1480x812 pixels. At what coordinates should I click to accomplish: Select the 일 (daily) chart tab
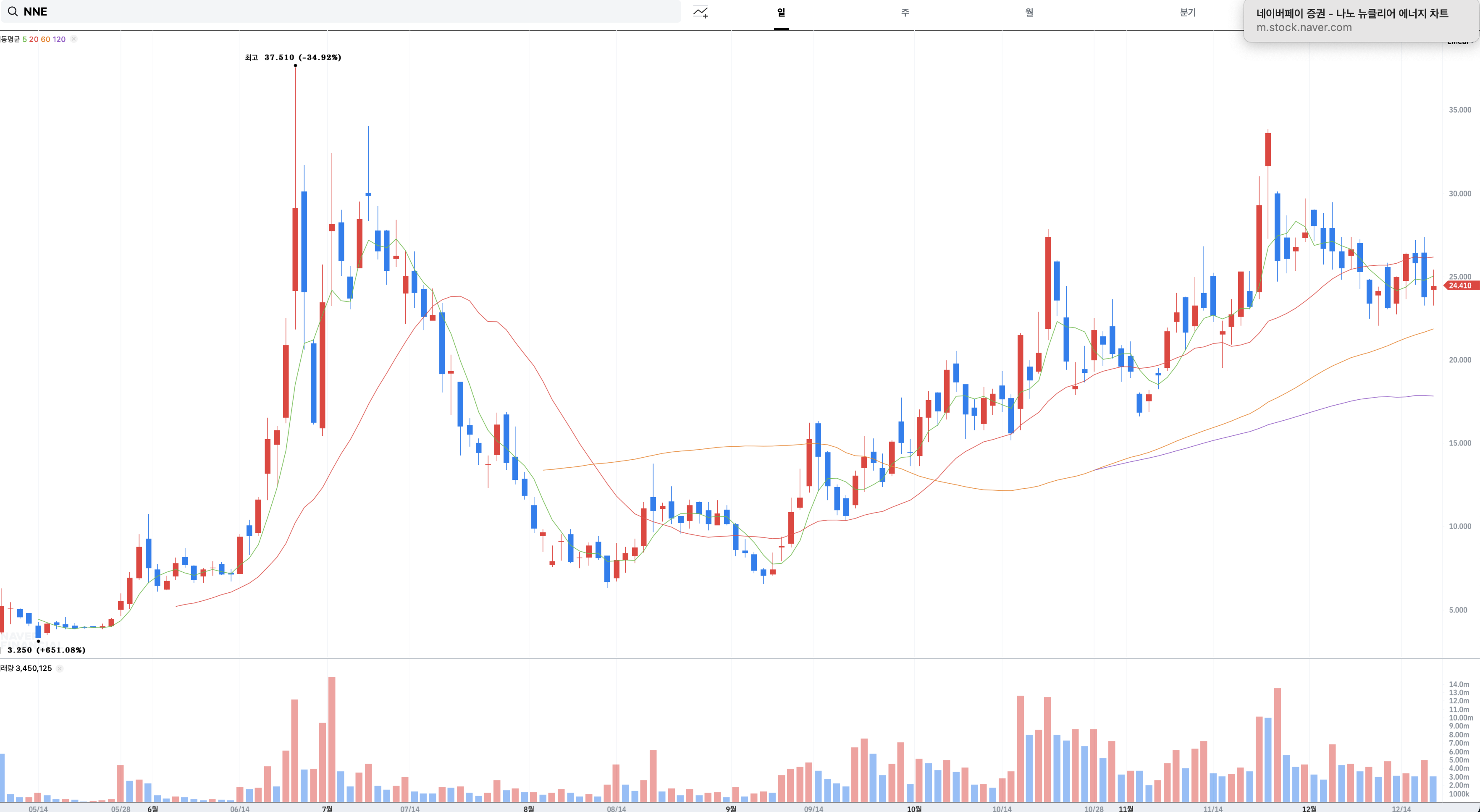click(x=781, y=12)
